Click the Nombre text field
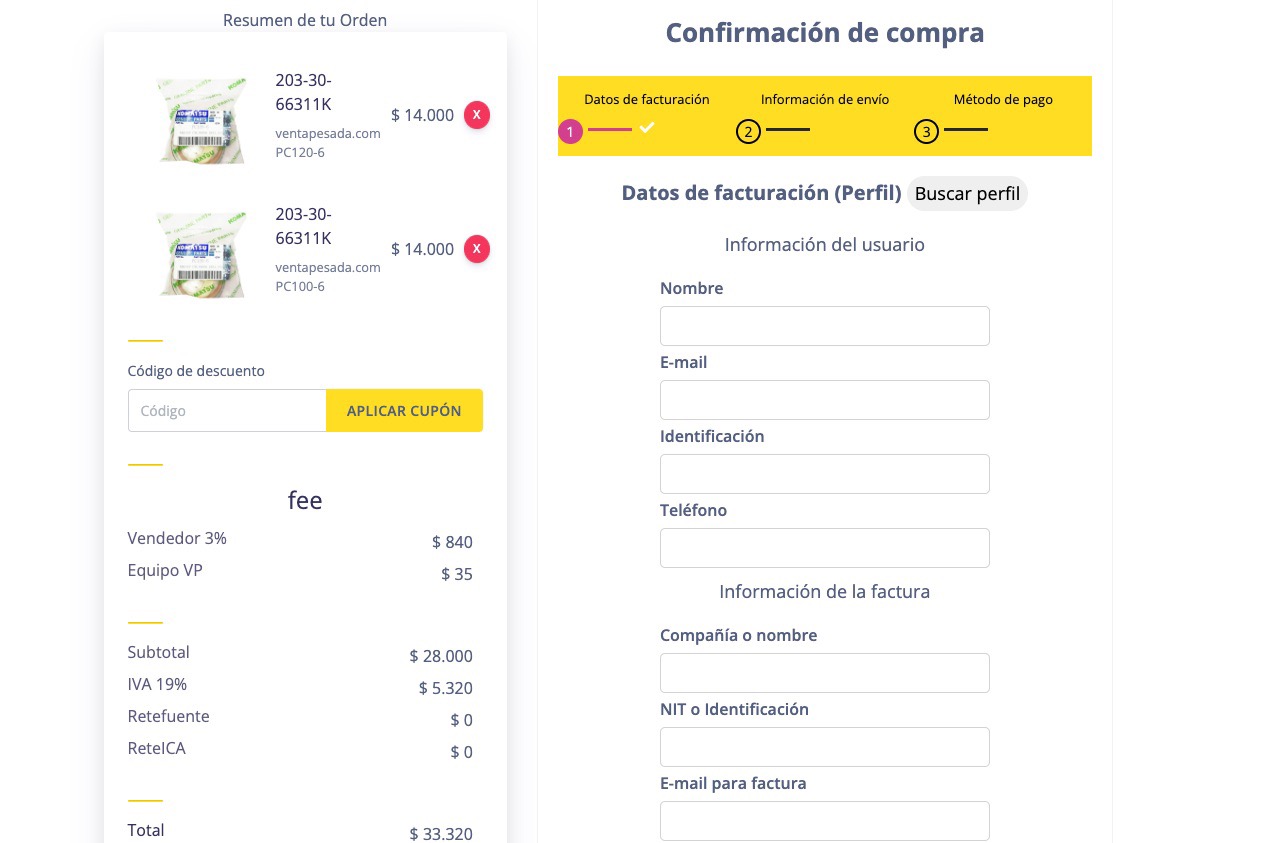This screenshot has height=843, width=1280. 824,326
